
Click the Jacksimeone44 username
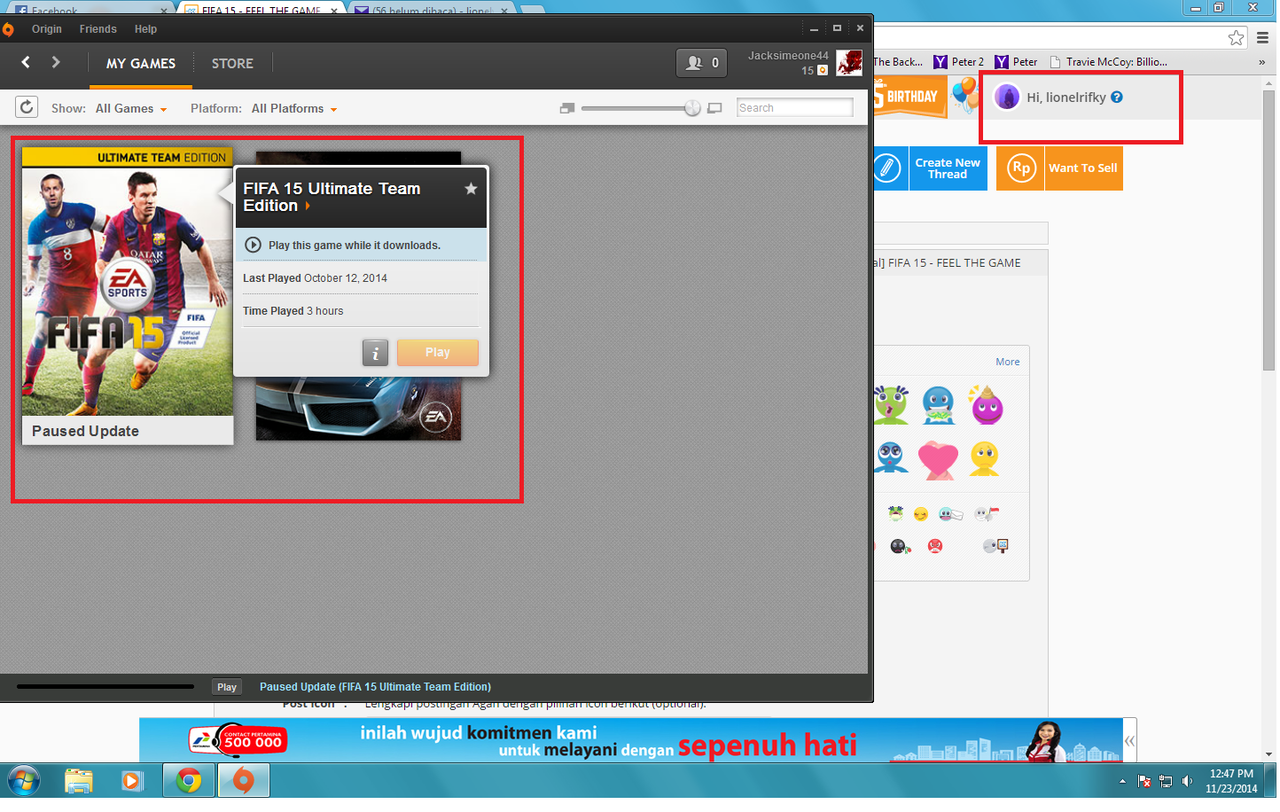point(788,56)
